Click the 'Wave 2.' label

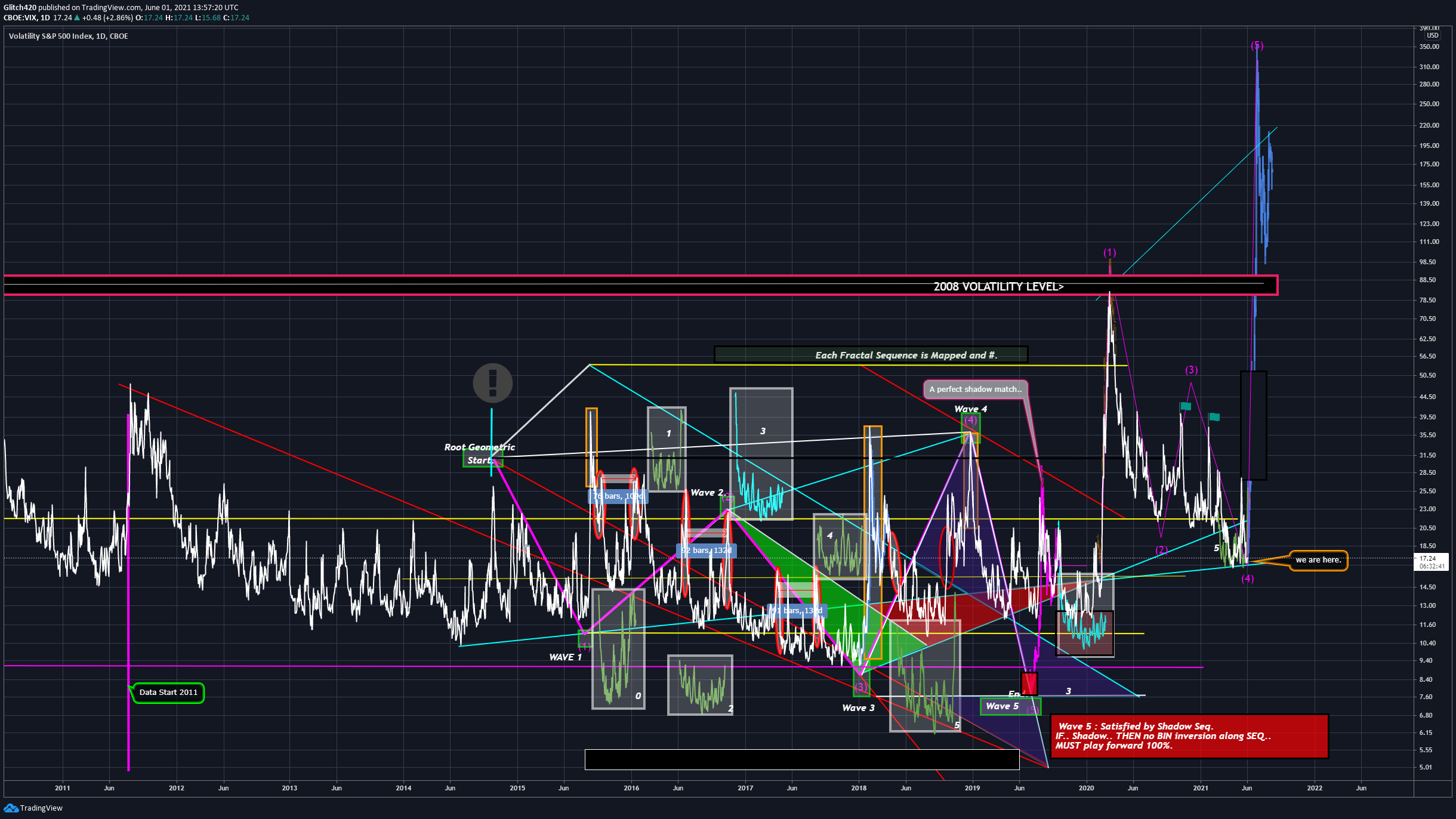click(x=708, y=493)
